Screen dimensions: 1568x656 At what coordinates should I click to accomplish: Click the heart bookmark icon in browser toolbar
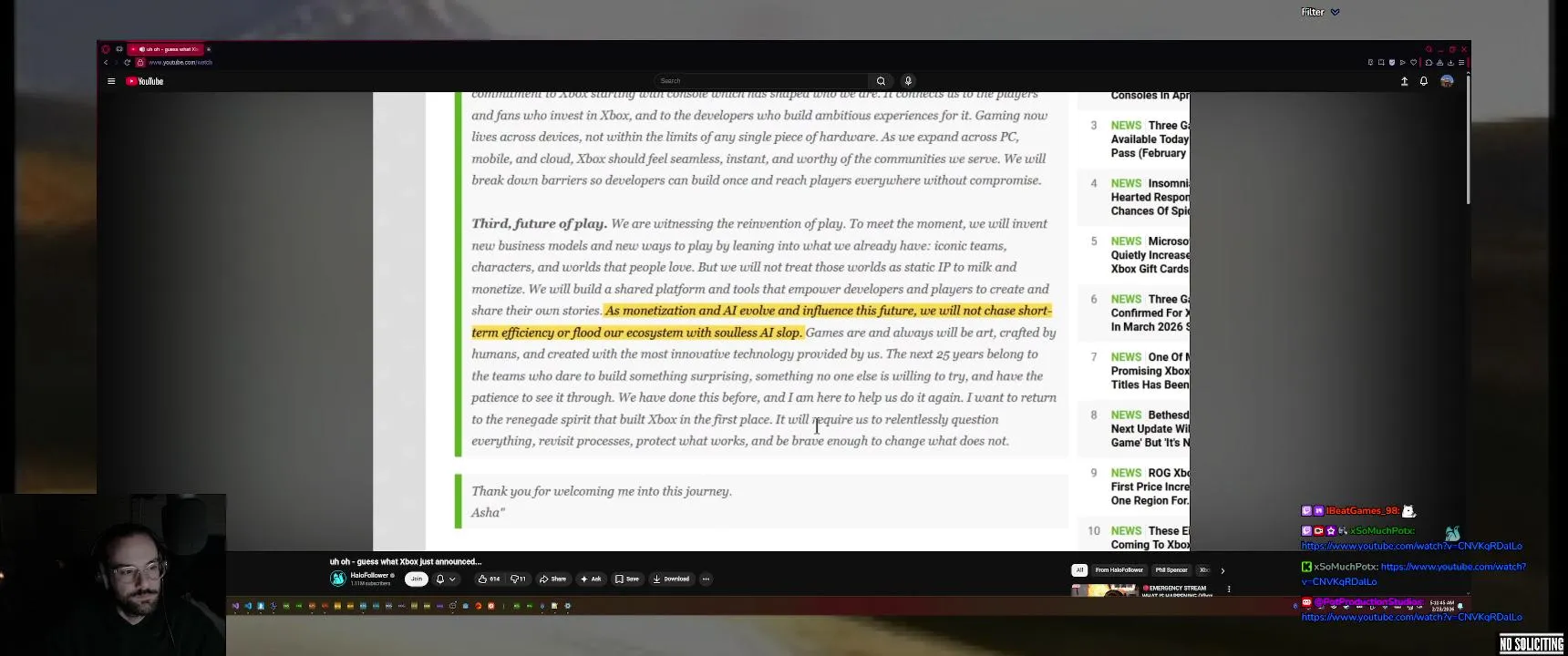click(1414, 62)
